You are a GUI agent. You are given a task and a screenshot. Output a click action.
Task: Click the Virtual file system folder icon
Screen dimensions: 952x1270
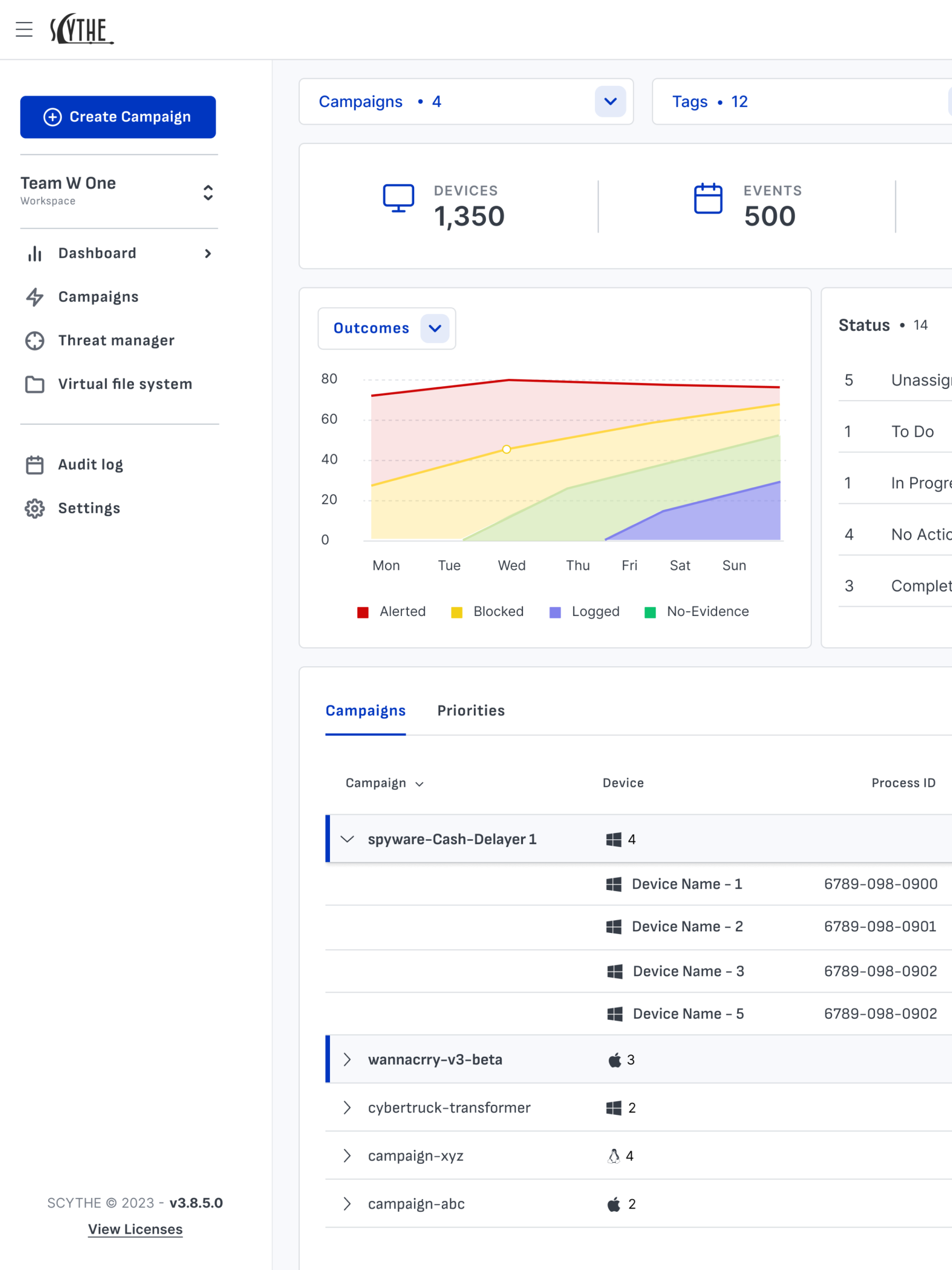pos(34,384)
